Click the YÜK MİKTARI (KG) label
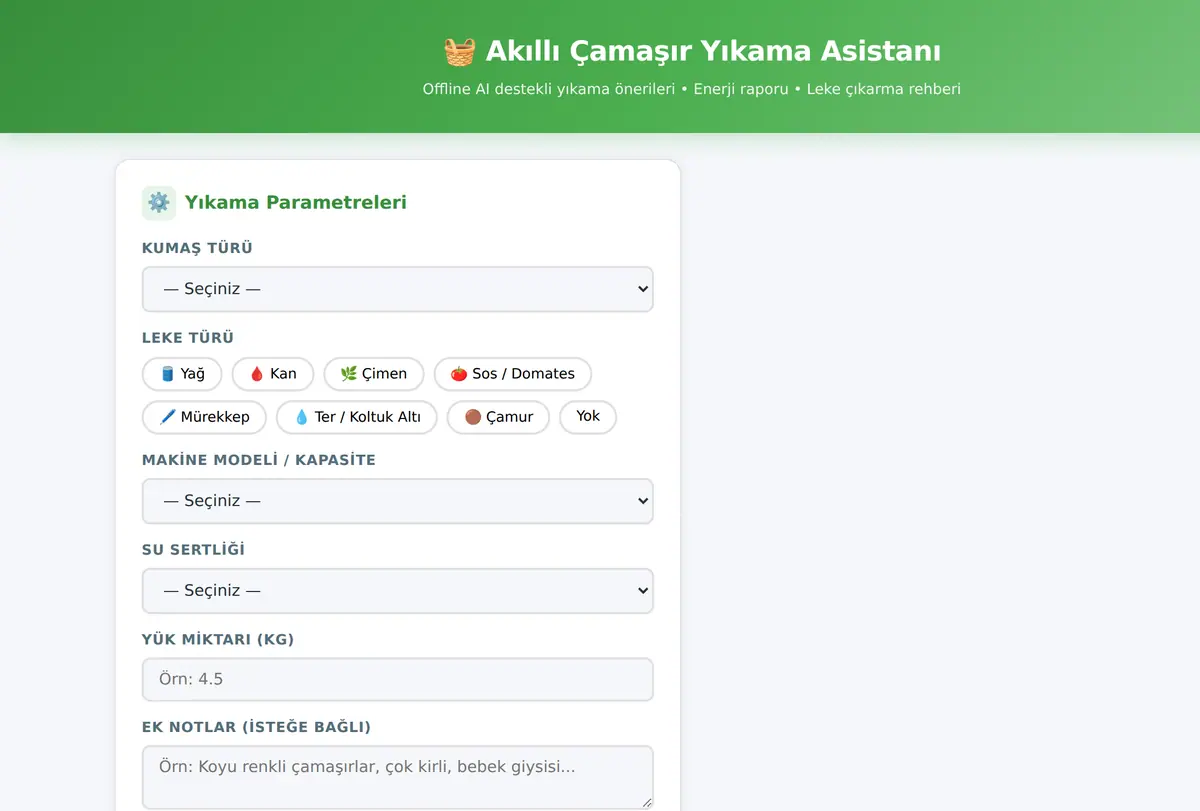The height and width of the screenshot is (811, 1200). pyautogui.click(x=218, y=639)
